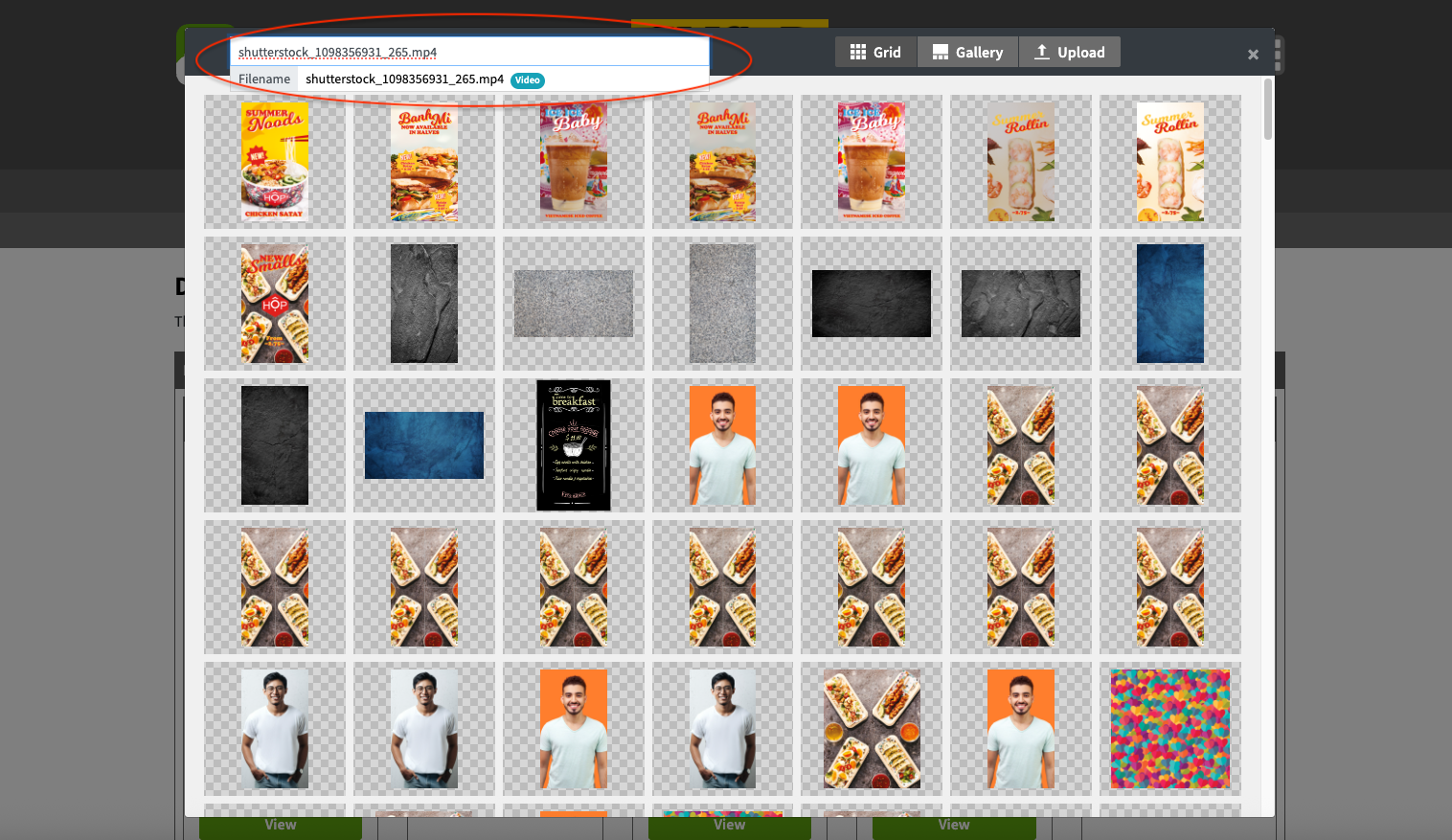Switch to Gallery view
The image size is (1452, 840).
point(967,52)
